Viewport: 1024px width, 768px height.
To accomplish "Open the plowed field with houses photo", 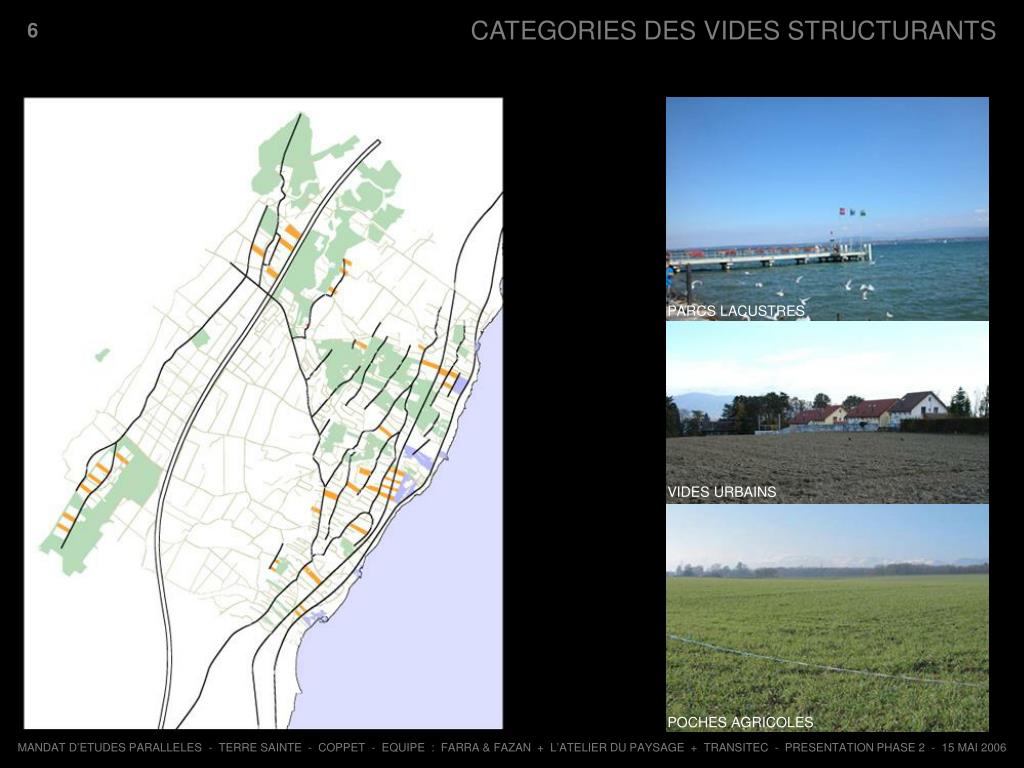I will click(827, 412).
